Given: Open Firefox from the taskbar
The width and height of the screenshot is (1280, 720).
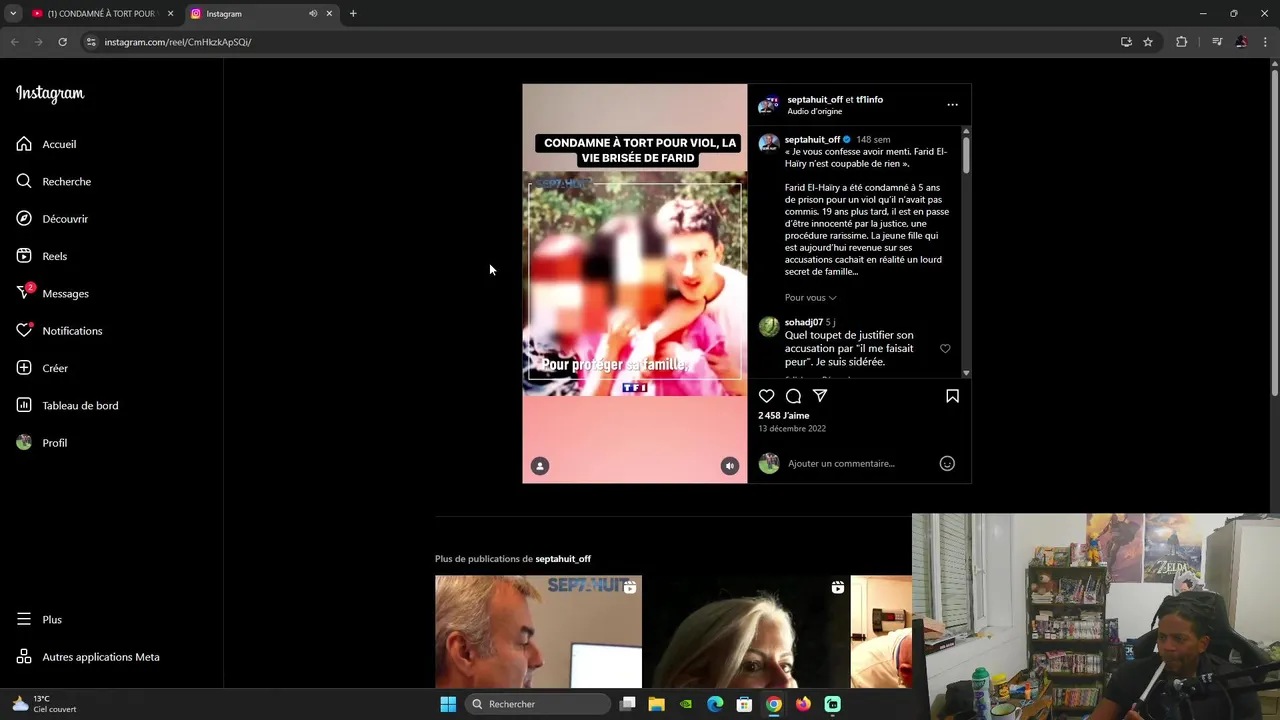Looking at the screenshot, I should [x=803, y=704].
